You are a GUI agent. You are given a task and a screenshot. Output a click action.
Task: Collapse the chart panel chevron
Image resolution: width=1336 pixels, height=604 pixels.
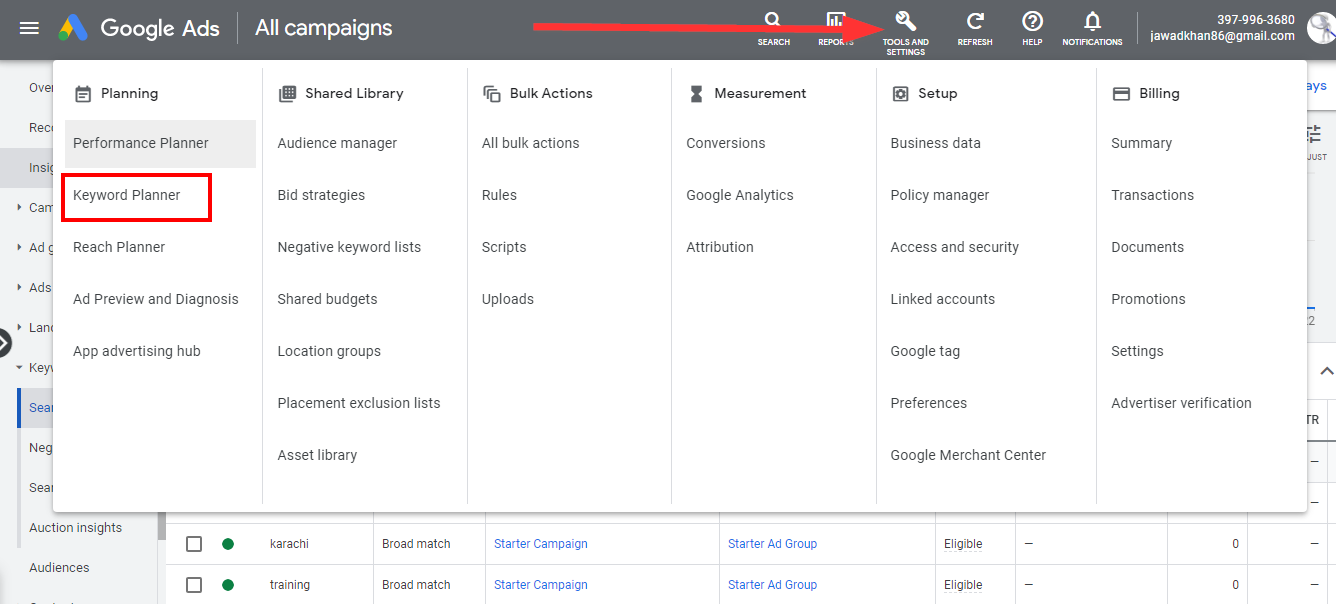(1326, 371)
